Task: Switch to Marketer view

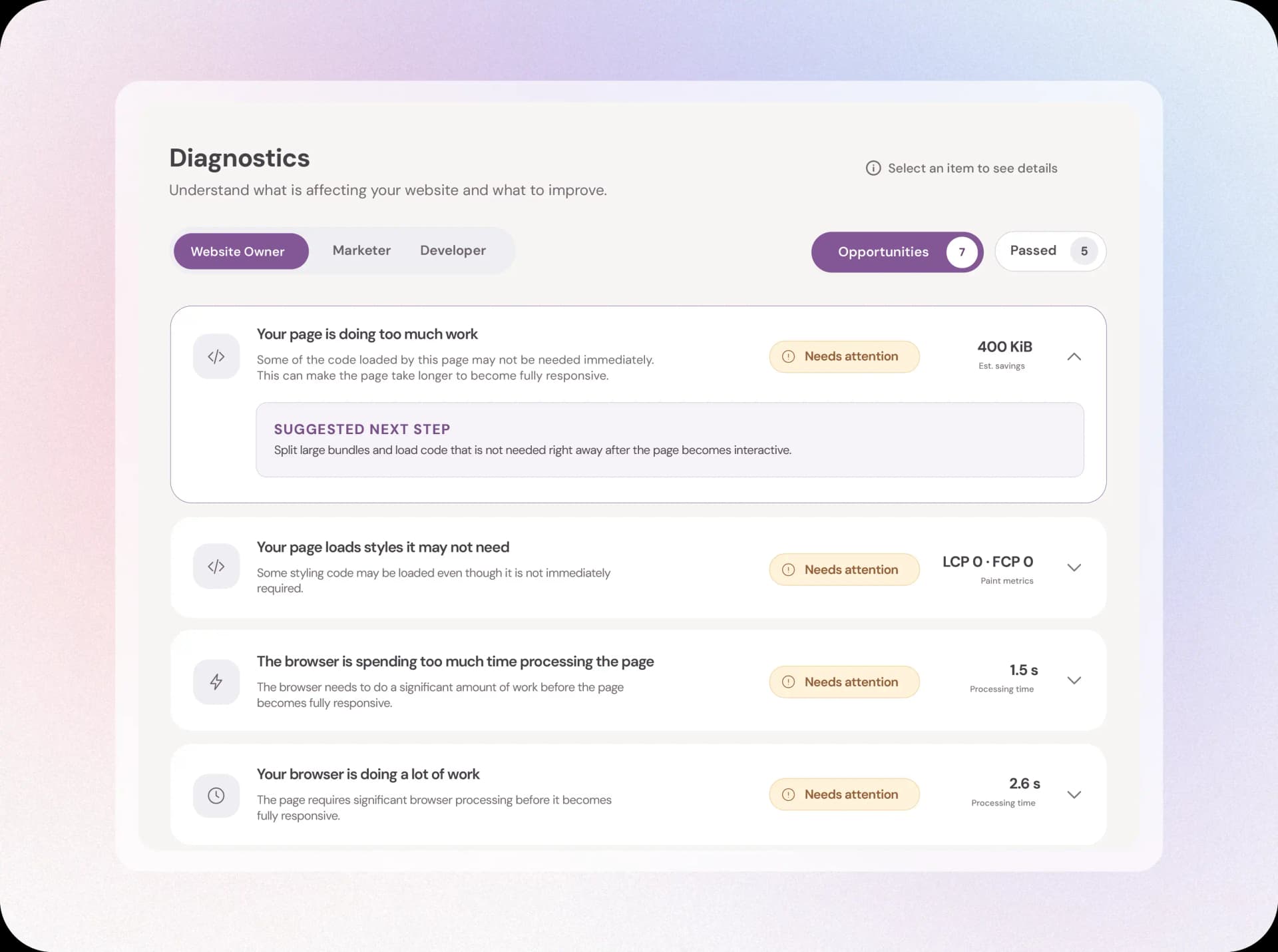Action: point(361,251)
